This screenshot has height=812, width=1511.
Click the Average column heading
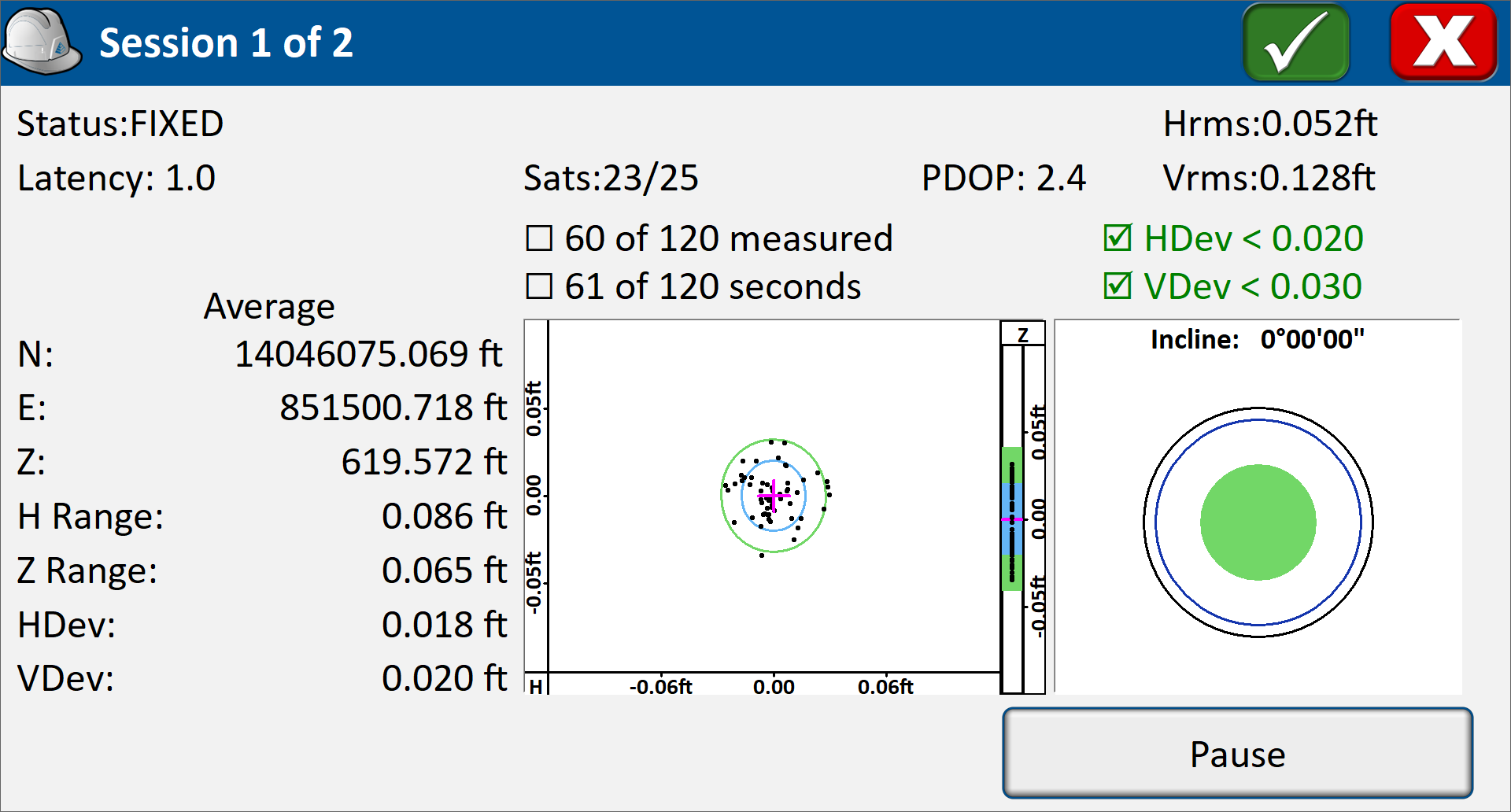269,307
